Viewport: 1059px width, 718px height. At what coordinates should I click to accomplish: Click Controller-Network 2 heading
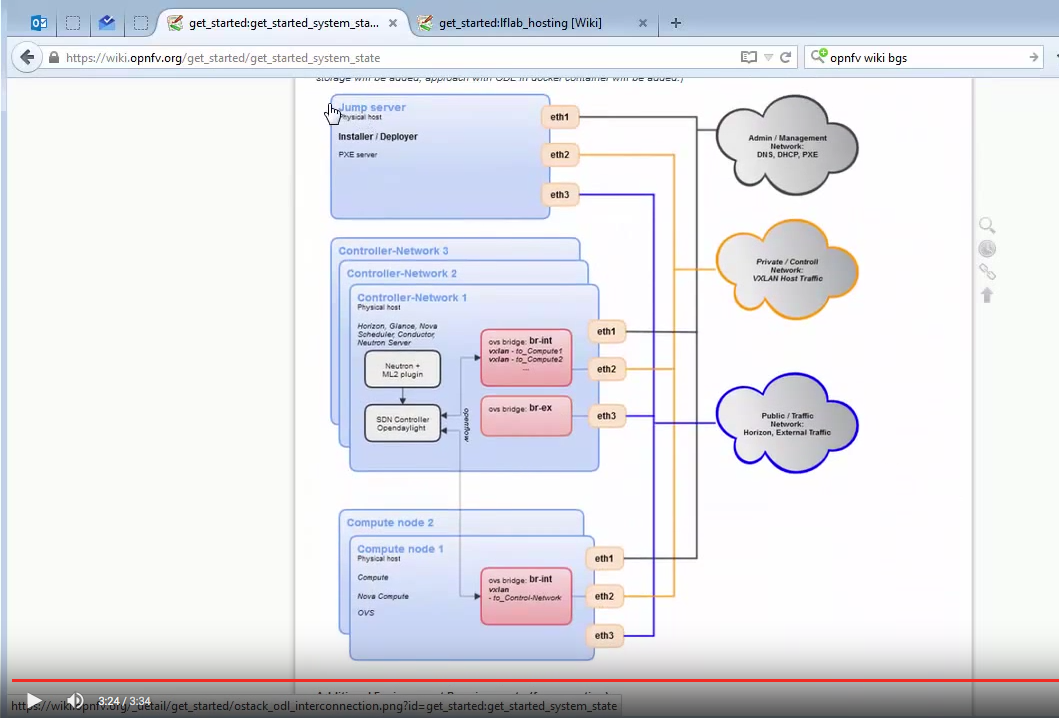point(401,274)
